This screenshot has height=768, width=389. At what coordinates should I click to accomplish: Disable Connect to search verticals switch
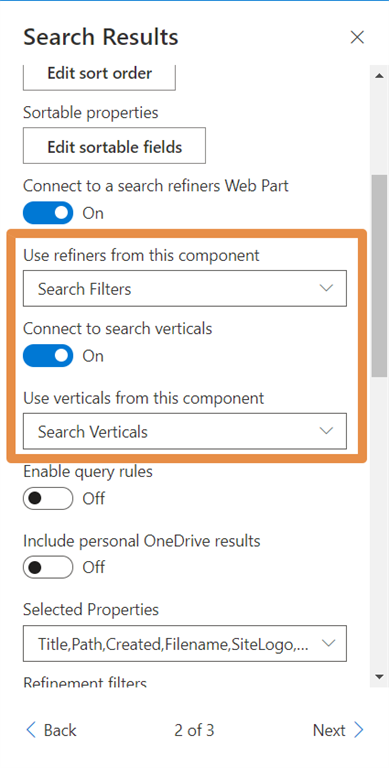click(48, 356)
